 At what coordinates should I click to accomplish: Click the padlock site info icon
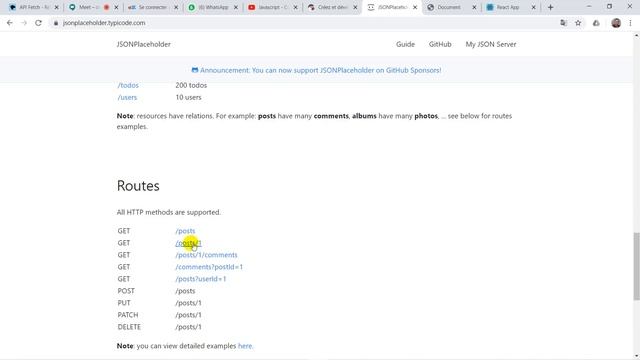click(x=56, y=23)
